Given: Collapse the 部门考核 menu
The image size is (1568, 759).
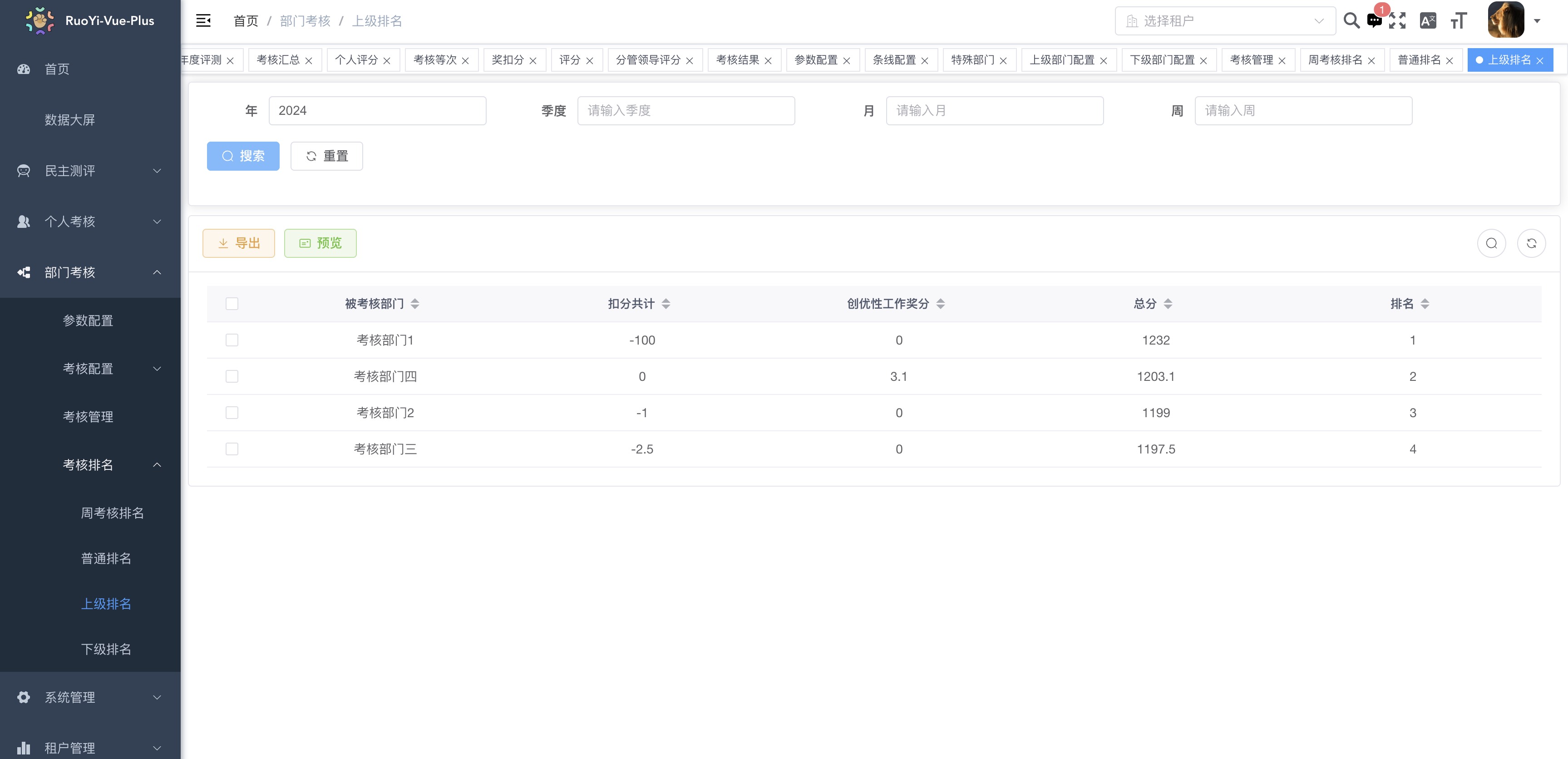Looking at the screenshot, I should (90, 272).
